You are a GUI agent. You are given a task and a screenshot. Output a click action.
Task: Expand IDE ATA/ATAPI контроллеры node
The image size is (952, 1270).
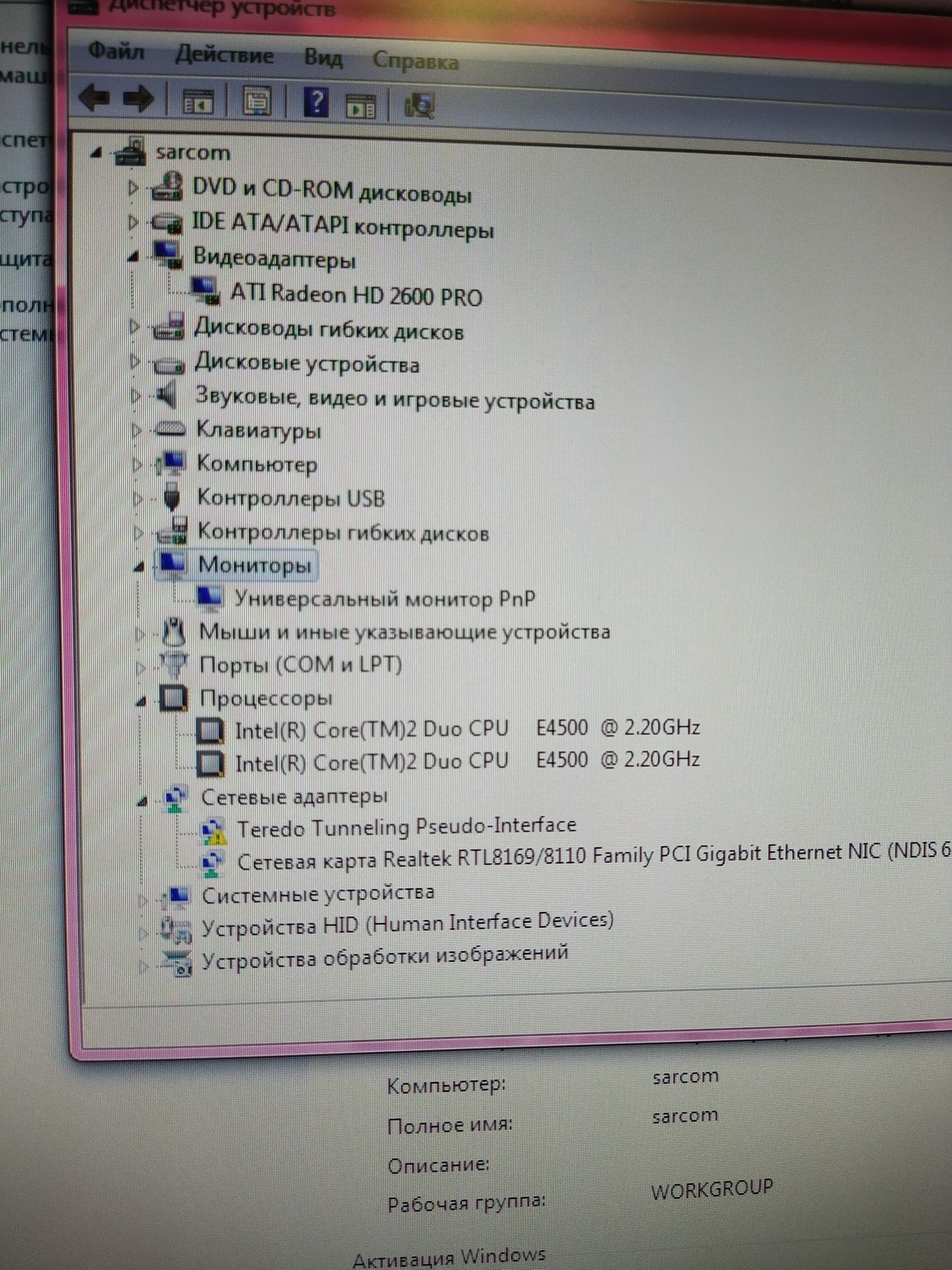(133, 222)
